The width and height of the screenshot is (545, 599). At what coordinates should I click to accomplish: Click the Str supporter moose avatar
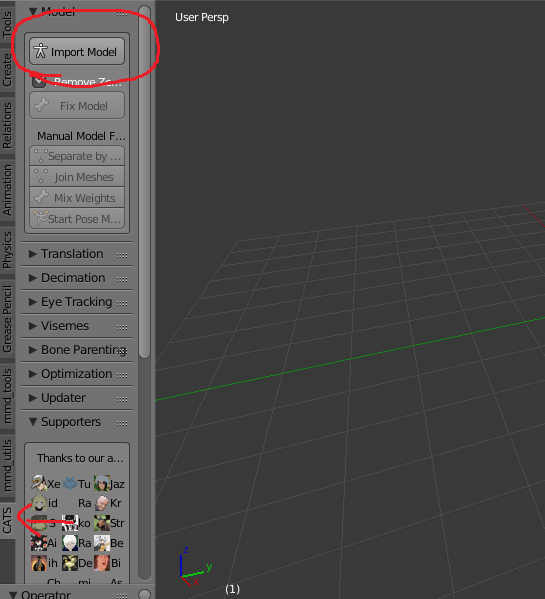[x=102, y=523]
